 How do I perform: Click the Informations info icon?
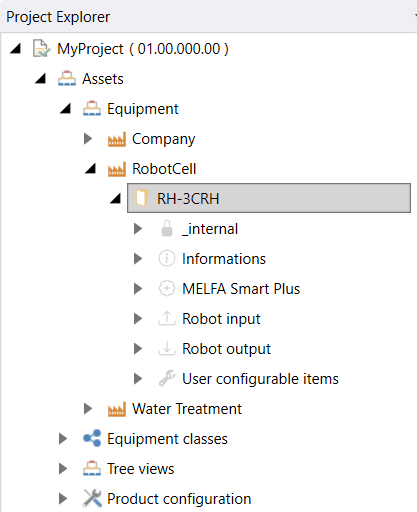click(167, 259)
